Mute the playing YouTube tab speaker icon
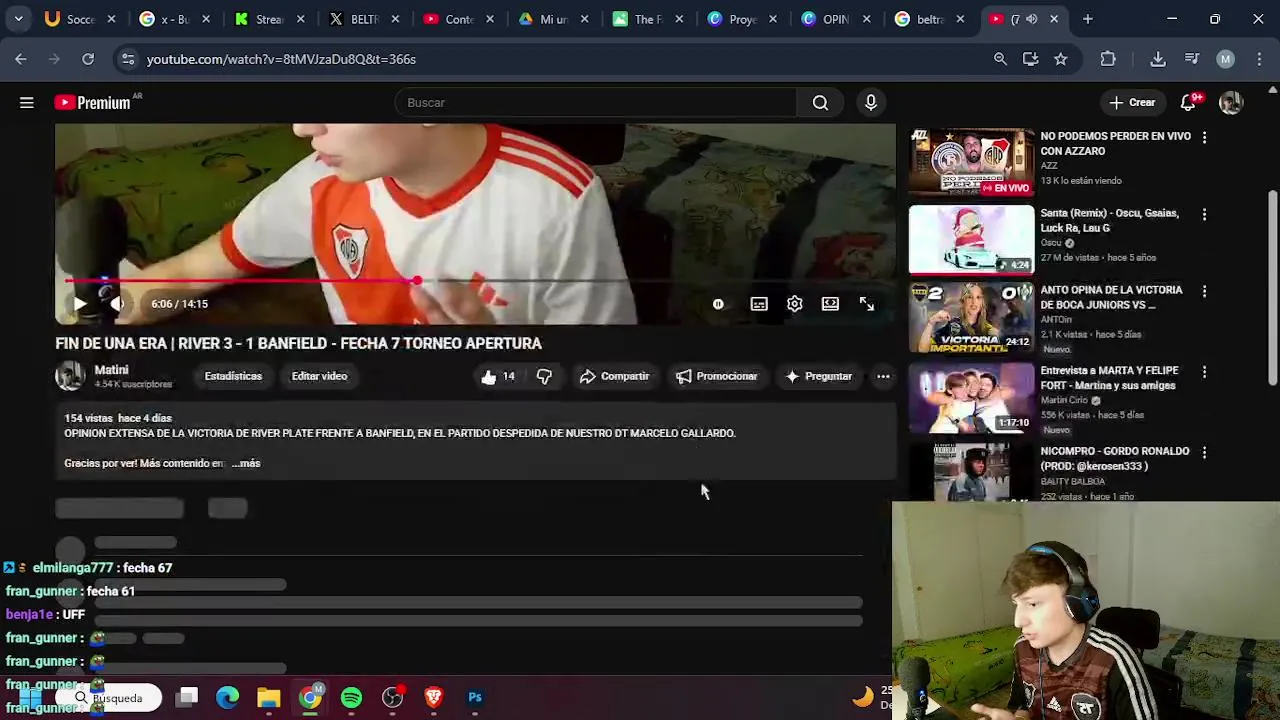Screen dimensions: 1280x720 point(1031,19)
